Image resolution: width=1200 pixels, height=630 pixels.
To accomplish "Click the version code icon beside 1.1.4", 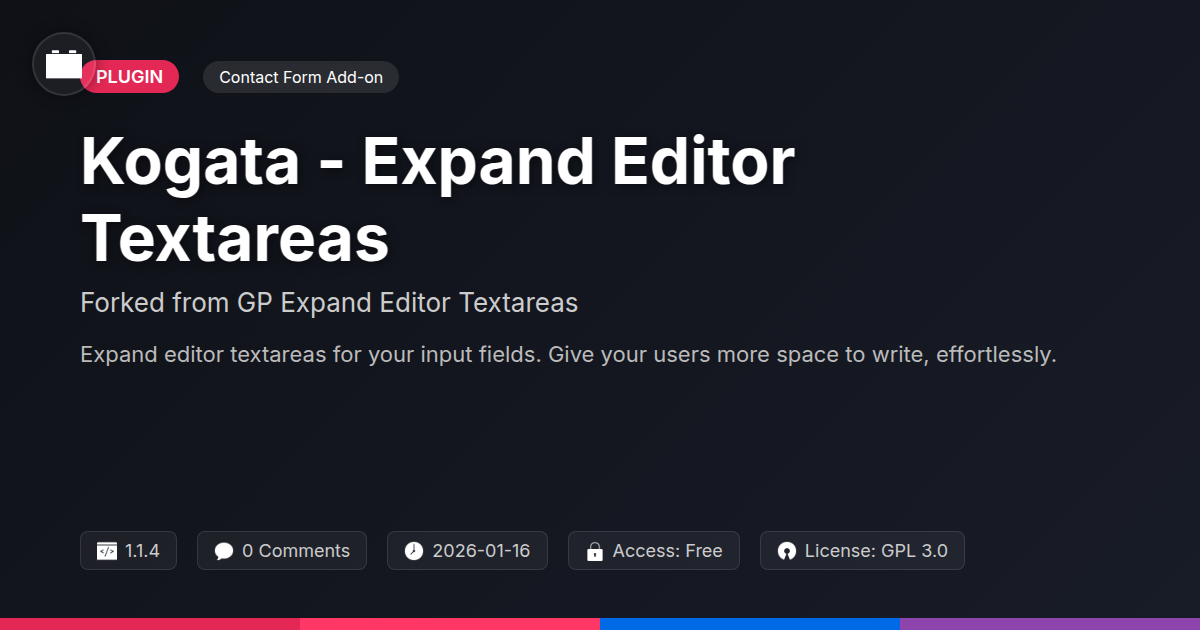I will coord(106,551).
